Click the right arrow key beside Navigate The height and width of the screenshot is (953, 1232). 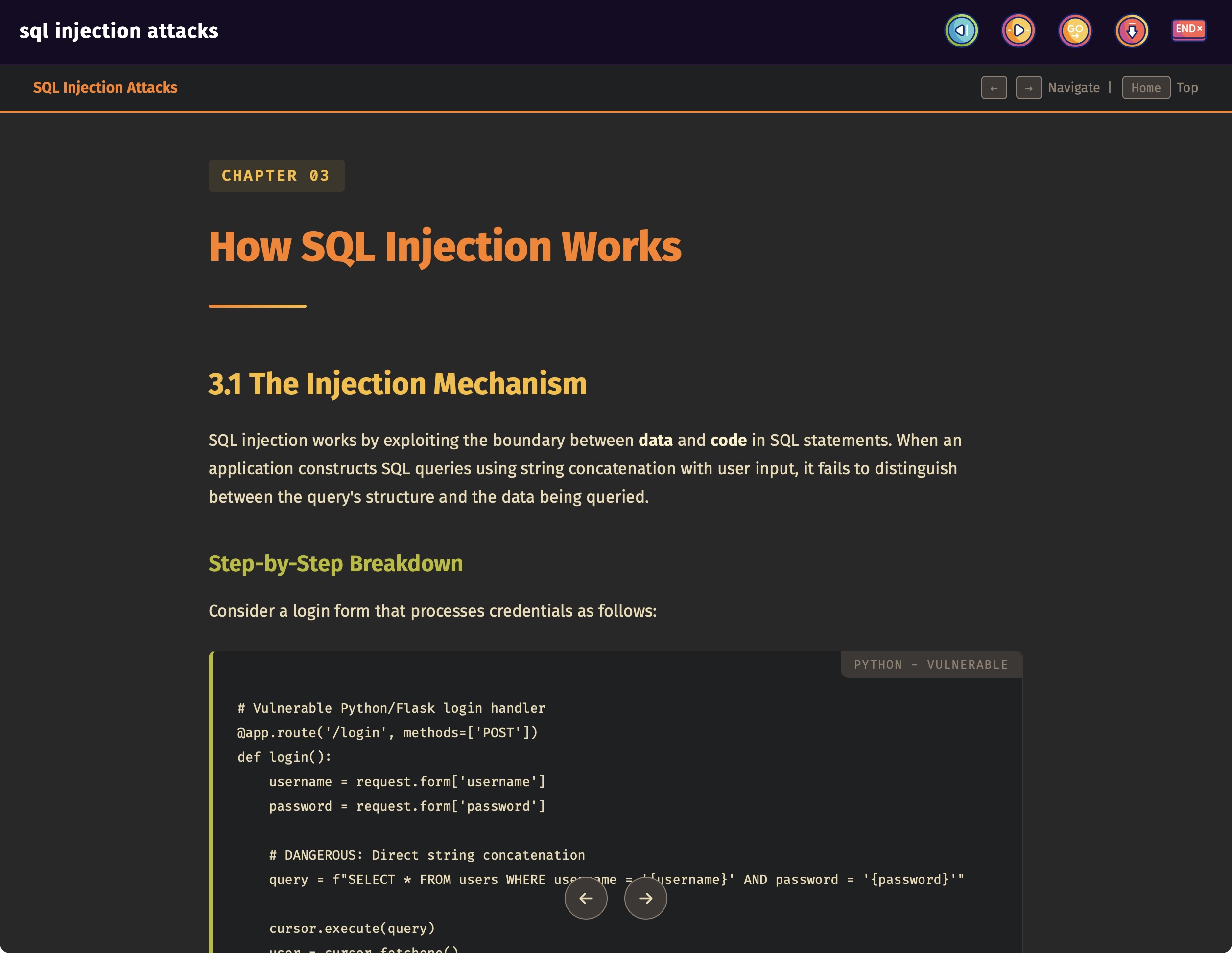(x=1028, y=88)
